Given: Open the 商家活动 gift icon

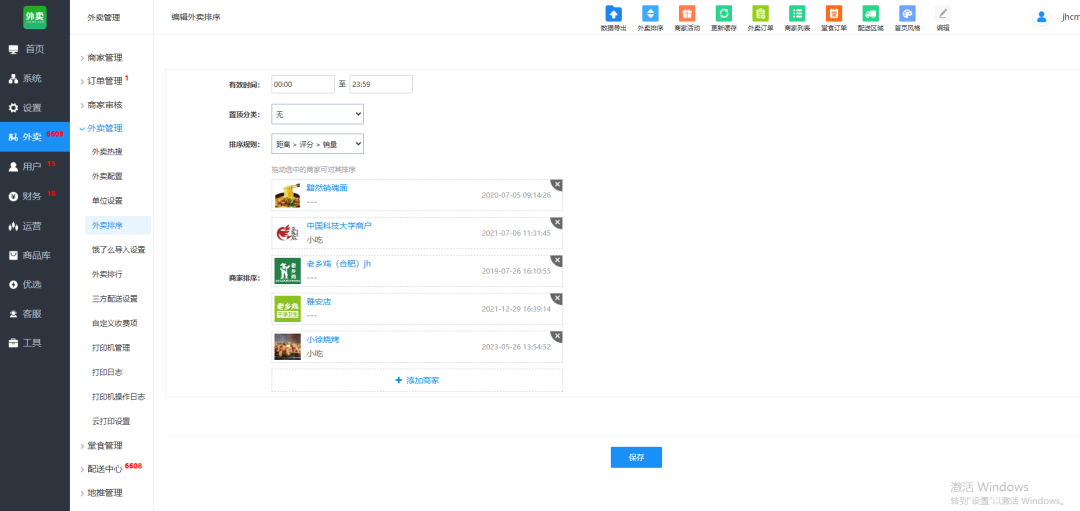Looking at the screenshot, I should pyautogui.click(x=687, y=14).
